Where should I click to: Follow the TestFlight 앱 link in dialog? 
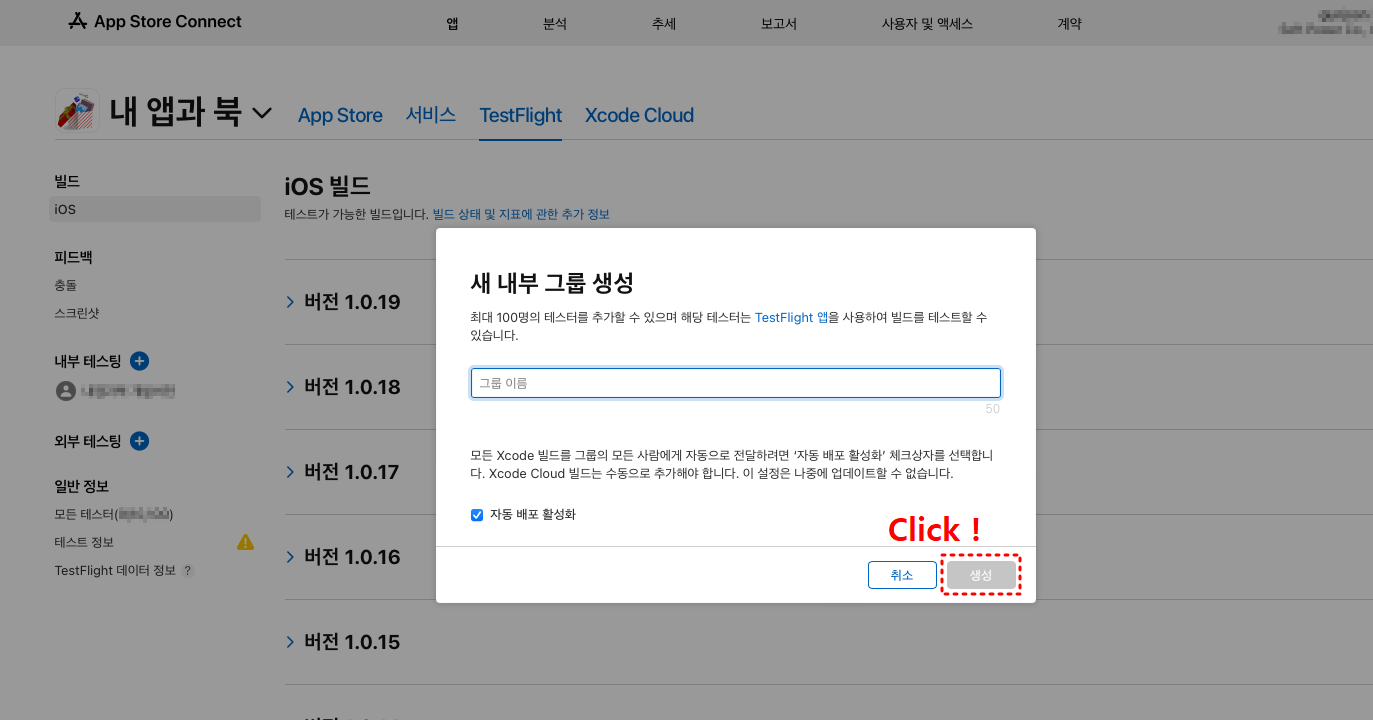[792, 317]
